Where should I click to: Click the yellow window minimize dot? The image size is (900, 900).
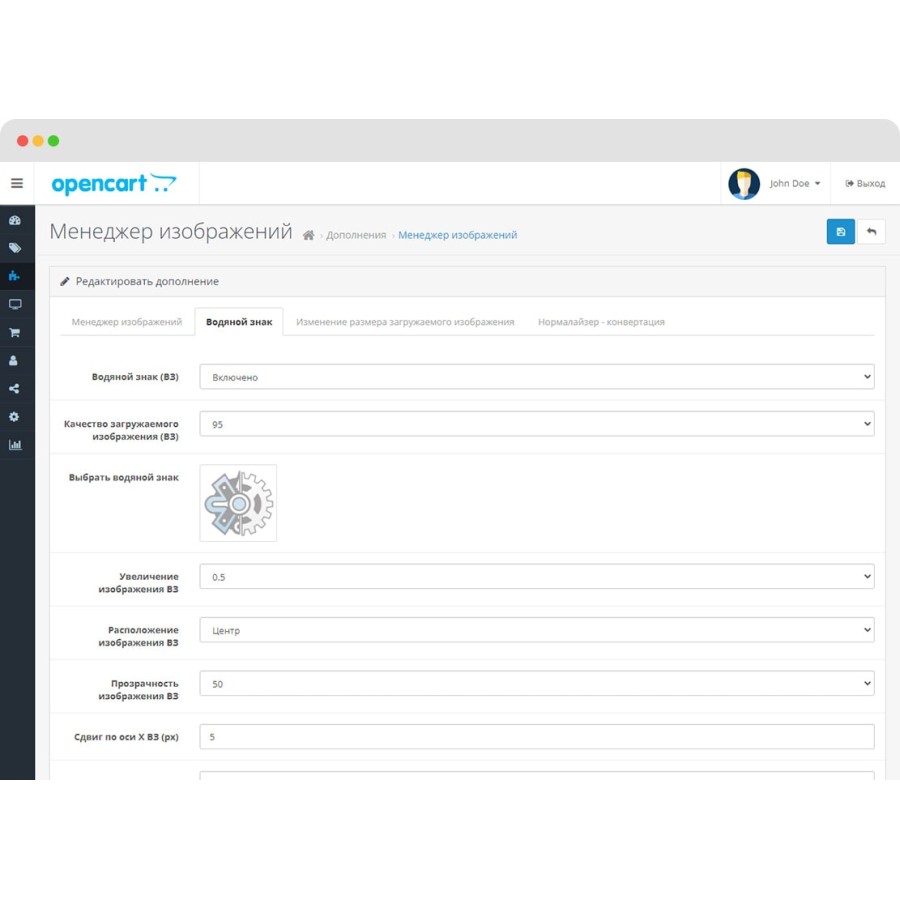(38, 141)
